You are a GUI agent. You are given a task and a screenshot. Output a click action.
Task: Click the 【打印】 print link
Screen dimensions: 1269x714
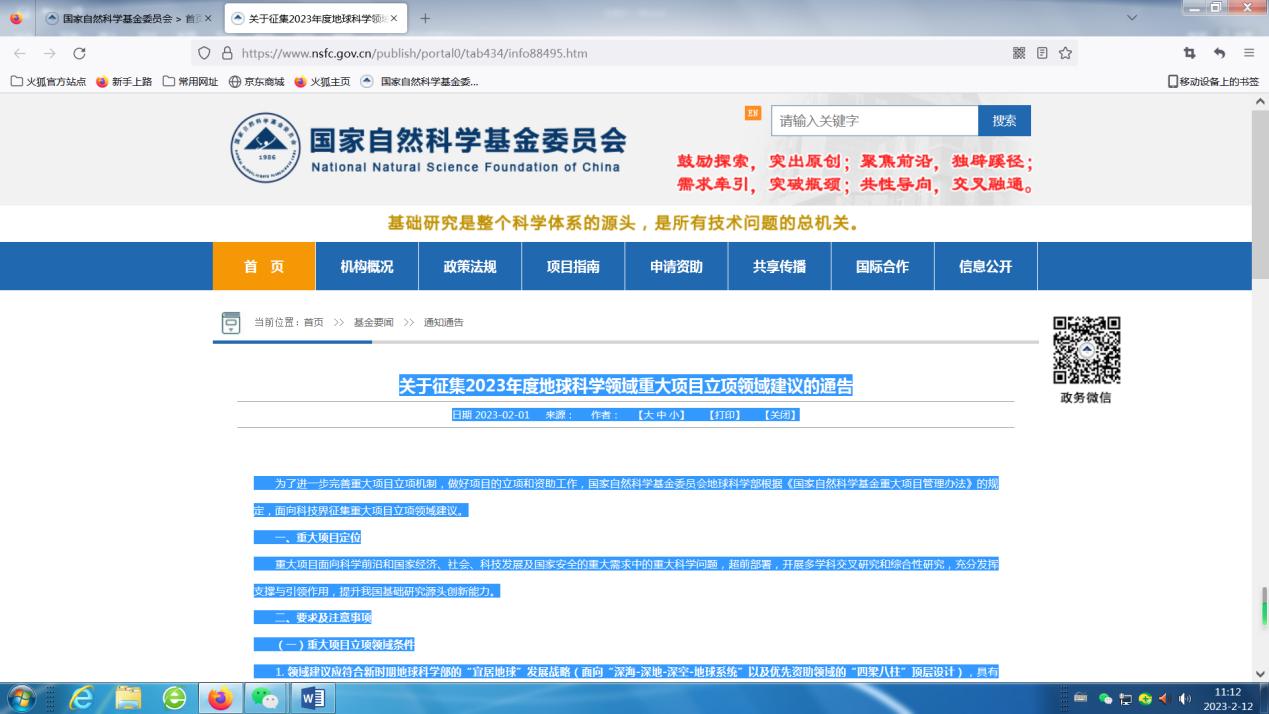725,415
